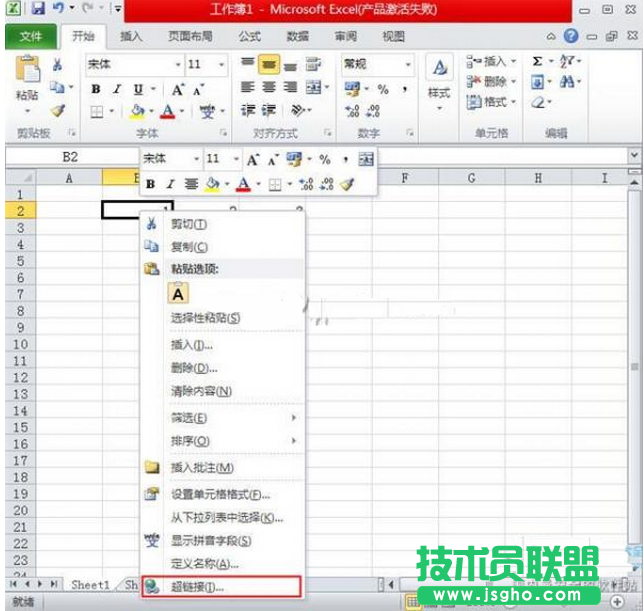Switch to the 公式 Formulas tab
Viewport: 644px width, 611px height.
pos(250,37)
